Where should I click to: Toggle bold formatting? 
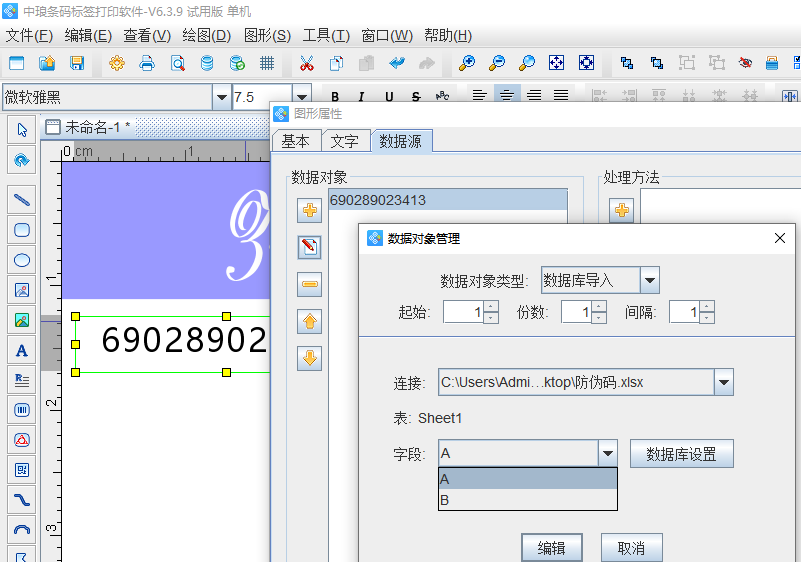(x=335, y=97)
